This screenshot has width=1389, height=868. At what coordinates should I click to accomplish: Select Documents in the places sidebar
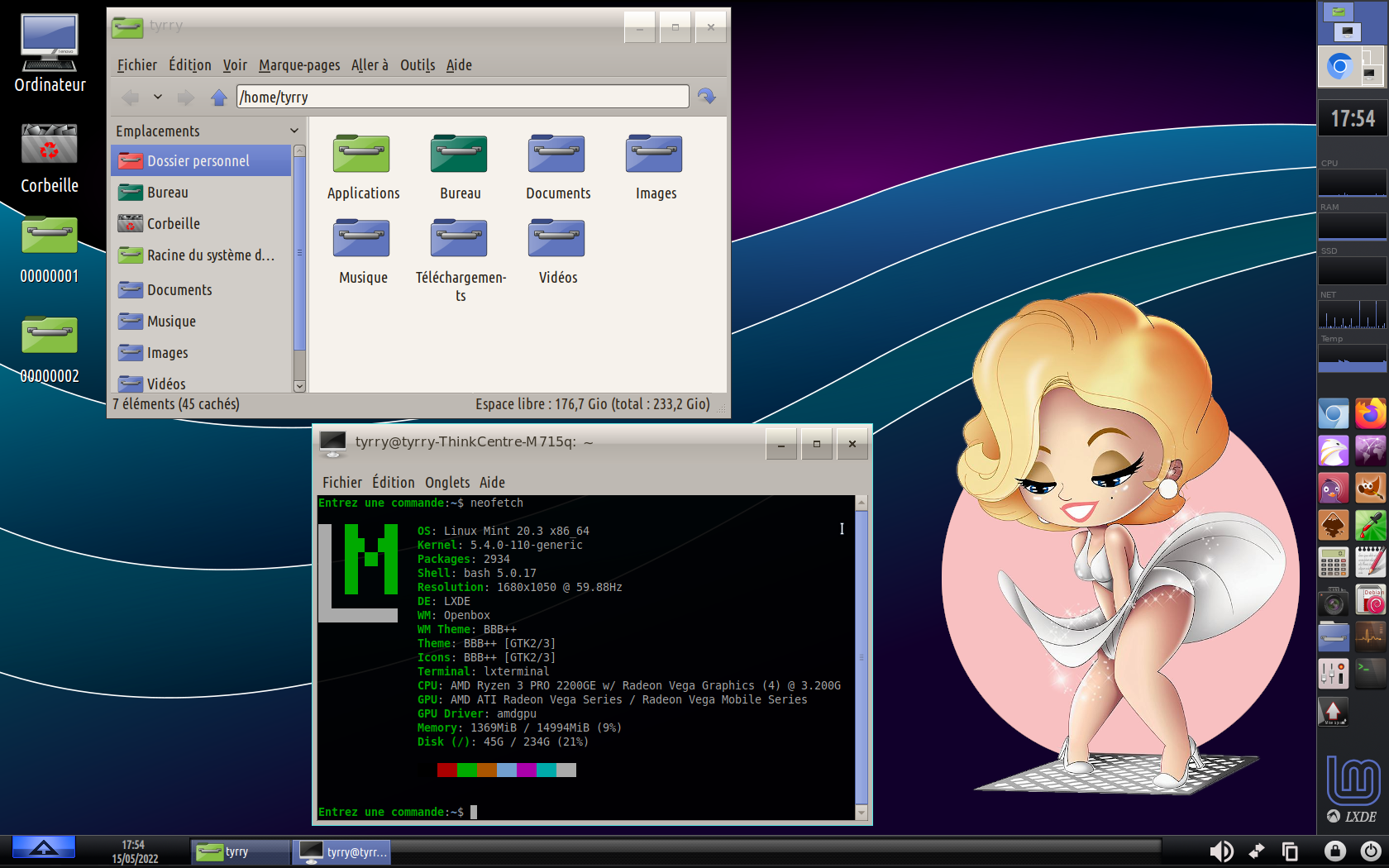(x=201, y=289)
